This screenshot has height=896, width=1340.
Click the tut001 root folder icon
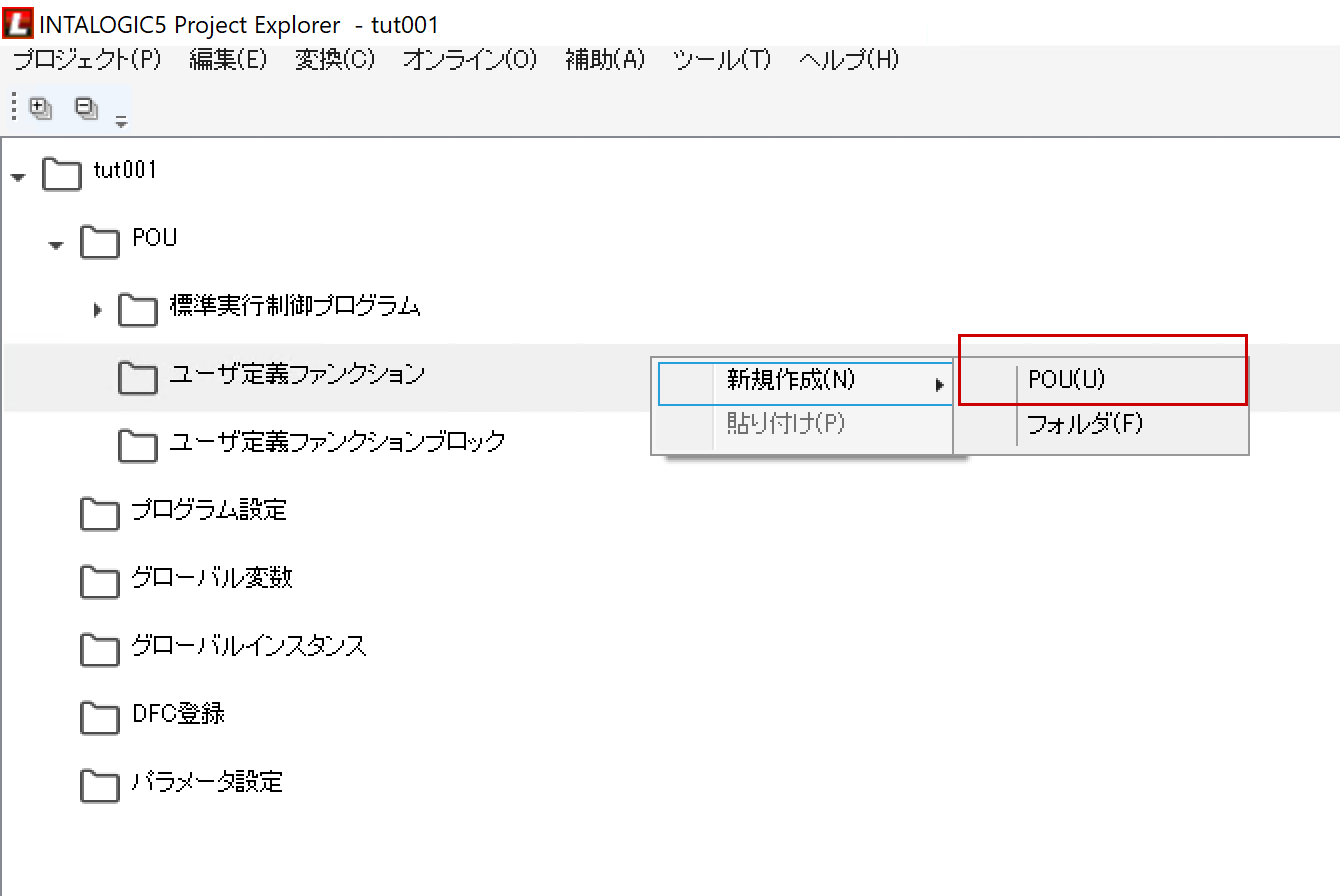[x=61, y=175]
